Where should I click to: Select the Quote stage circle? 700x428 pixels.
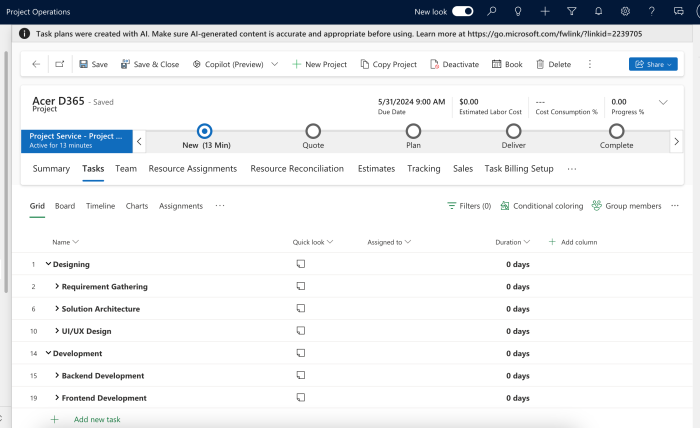pyautogui.click(x=313, y=131)
